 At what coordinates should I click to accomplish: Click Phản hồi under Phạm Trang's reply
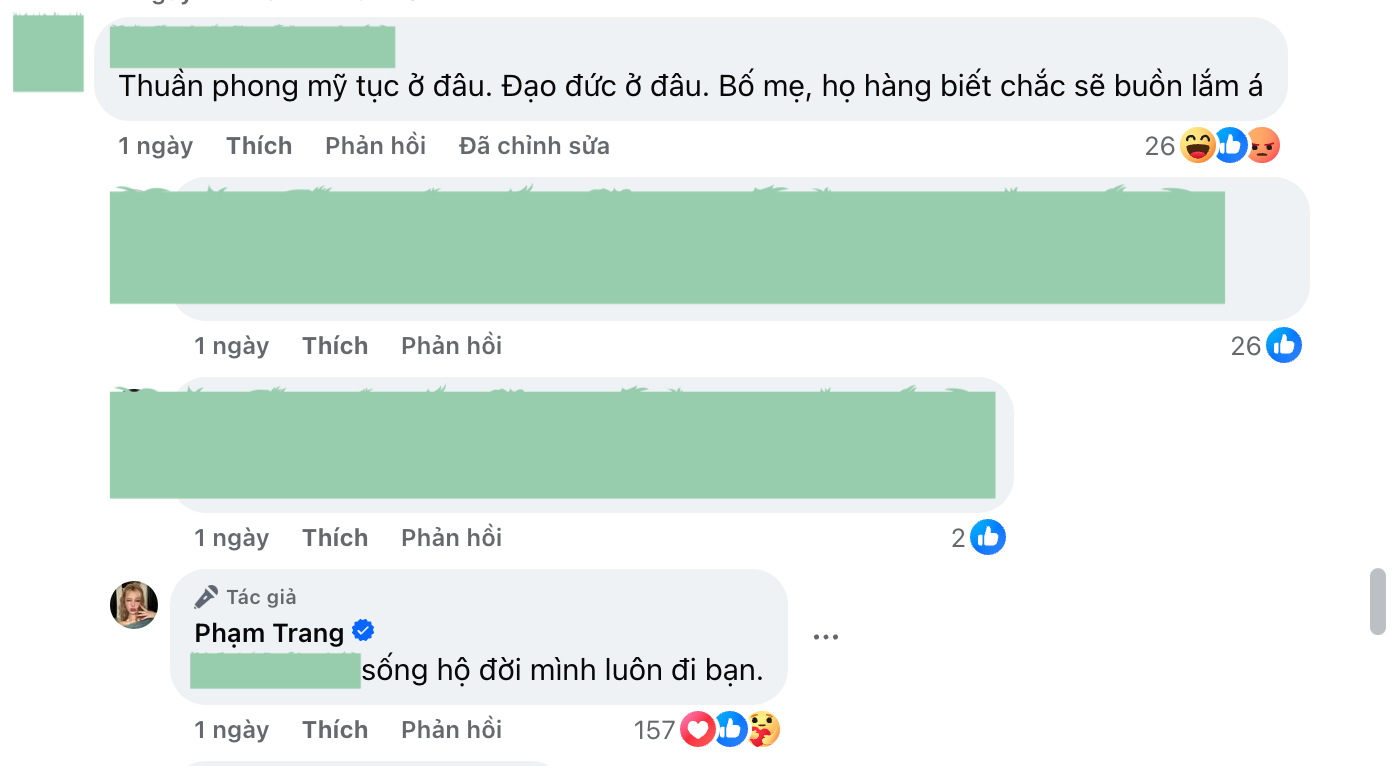coord(451,730)
